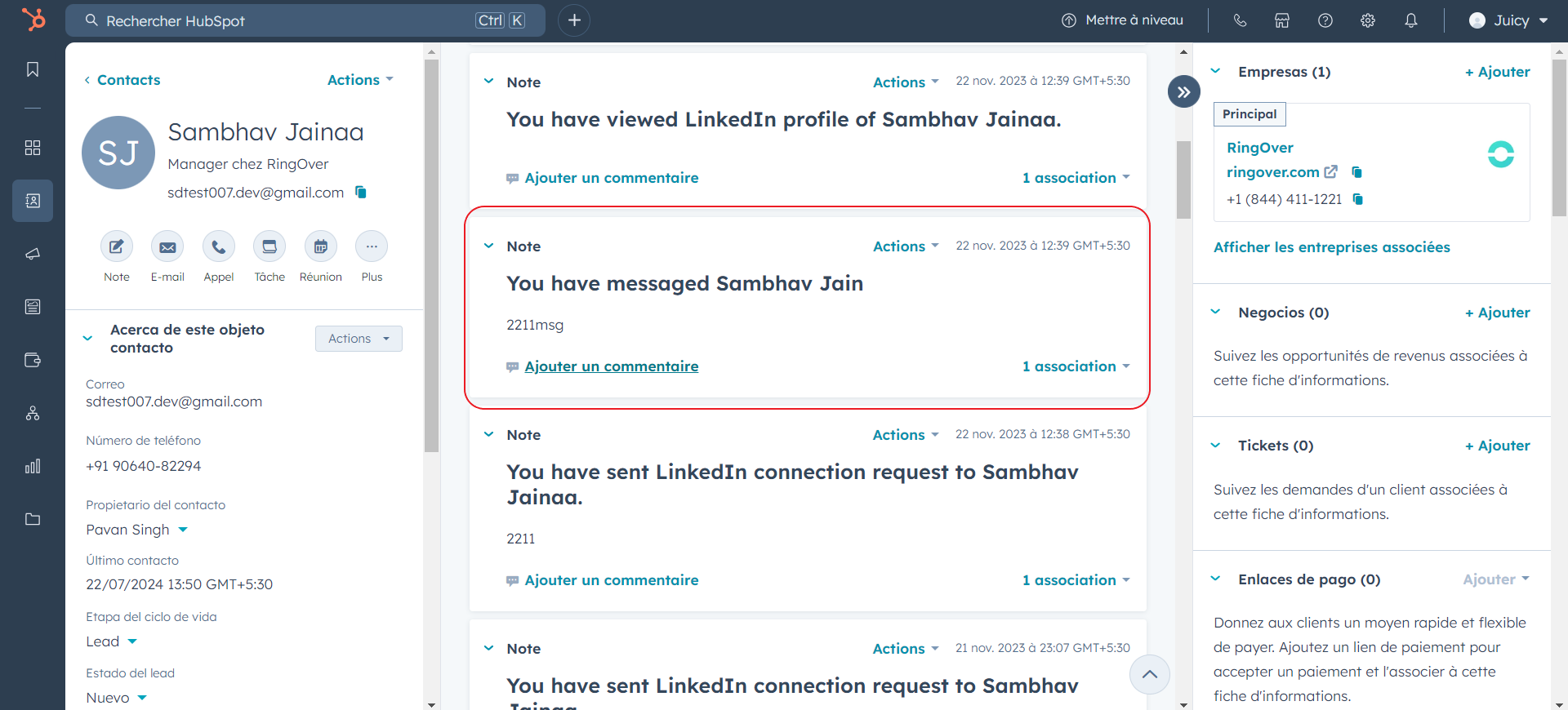This screenshot has height=710, width=1568.
Task: Collapse the Negocios (0) section
Action: 1215,312
